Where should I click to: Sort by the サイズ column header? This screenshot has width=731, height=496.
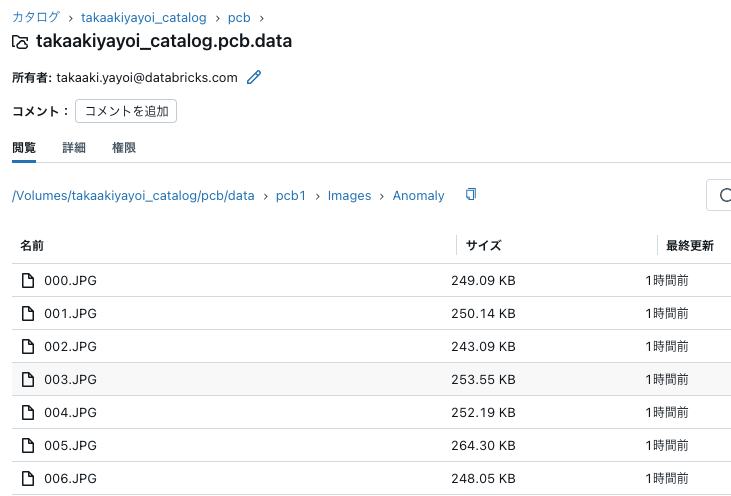coord(482,245)
